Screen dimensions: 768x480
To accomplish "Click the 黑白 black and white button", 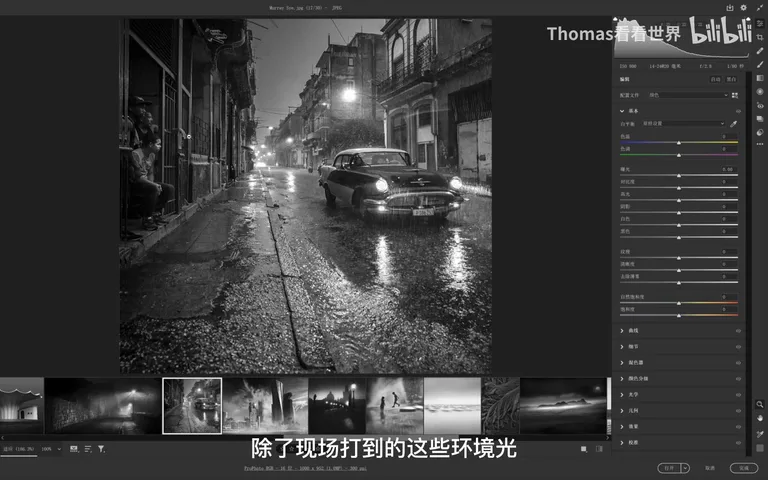I will 731,79.
